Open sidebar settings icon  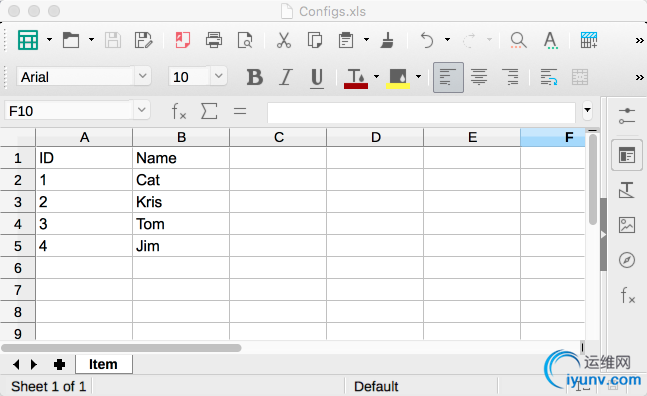(627, 116)
